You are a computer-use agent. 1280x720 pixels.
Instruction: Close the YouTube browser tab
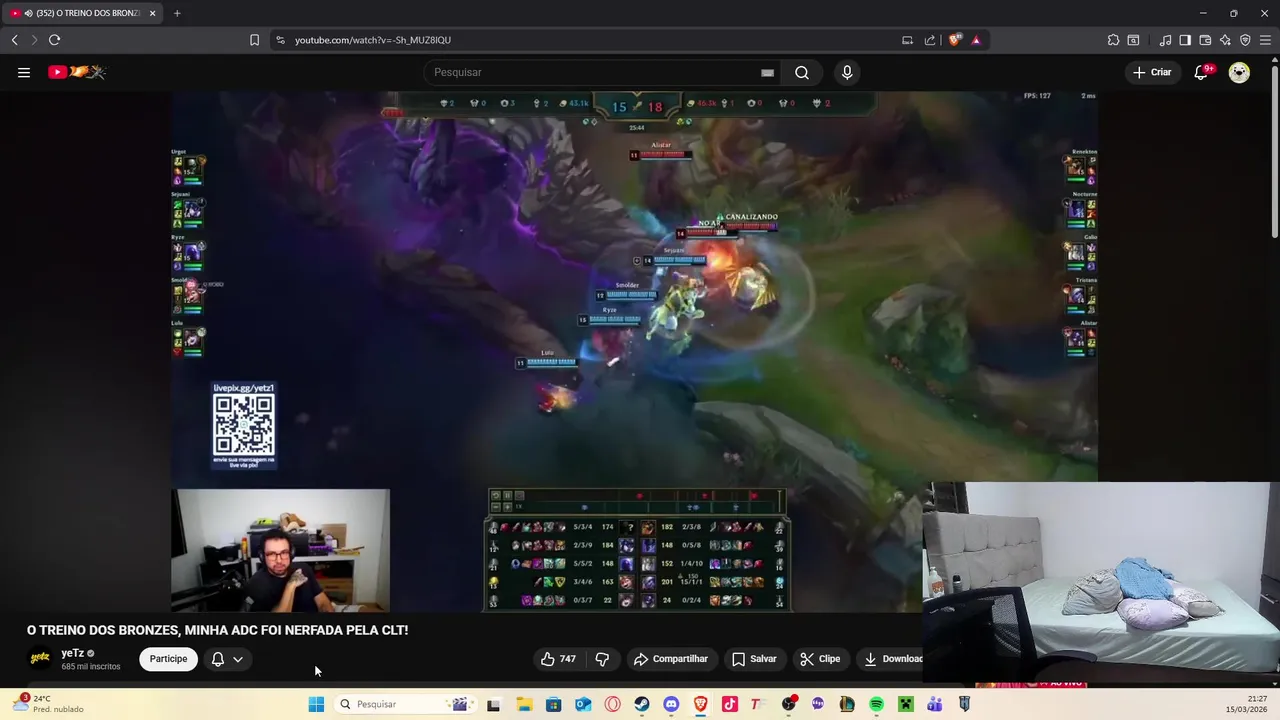point(152,13)
